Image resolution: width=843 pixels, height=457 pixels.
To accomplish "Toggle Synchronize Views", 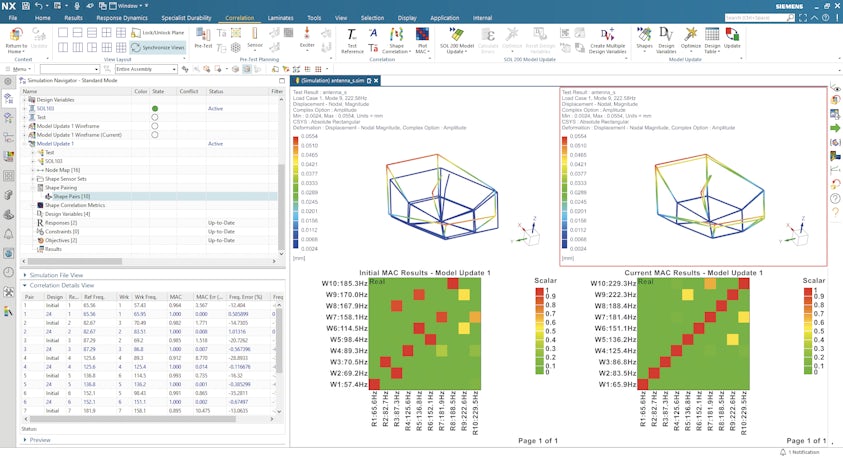I will click(x=158, y=47).
